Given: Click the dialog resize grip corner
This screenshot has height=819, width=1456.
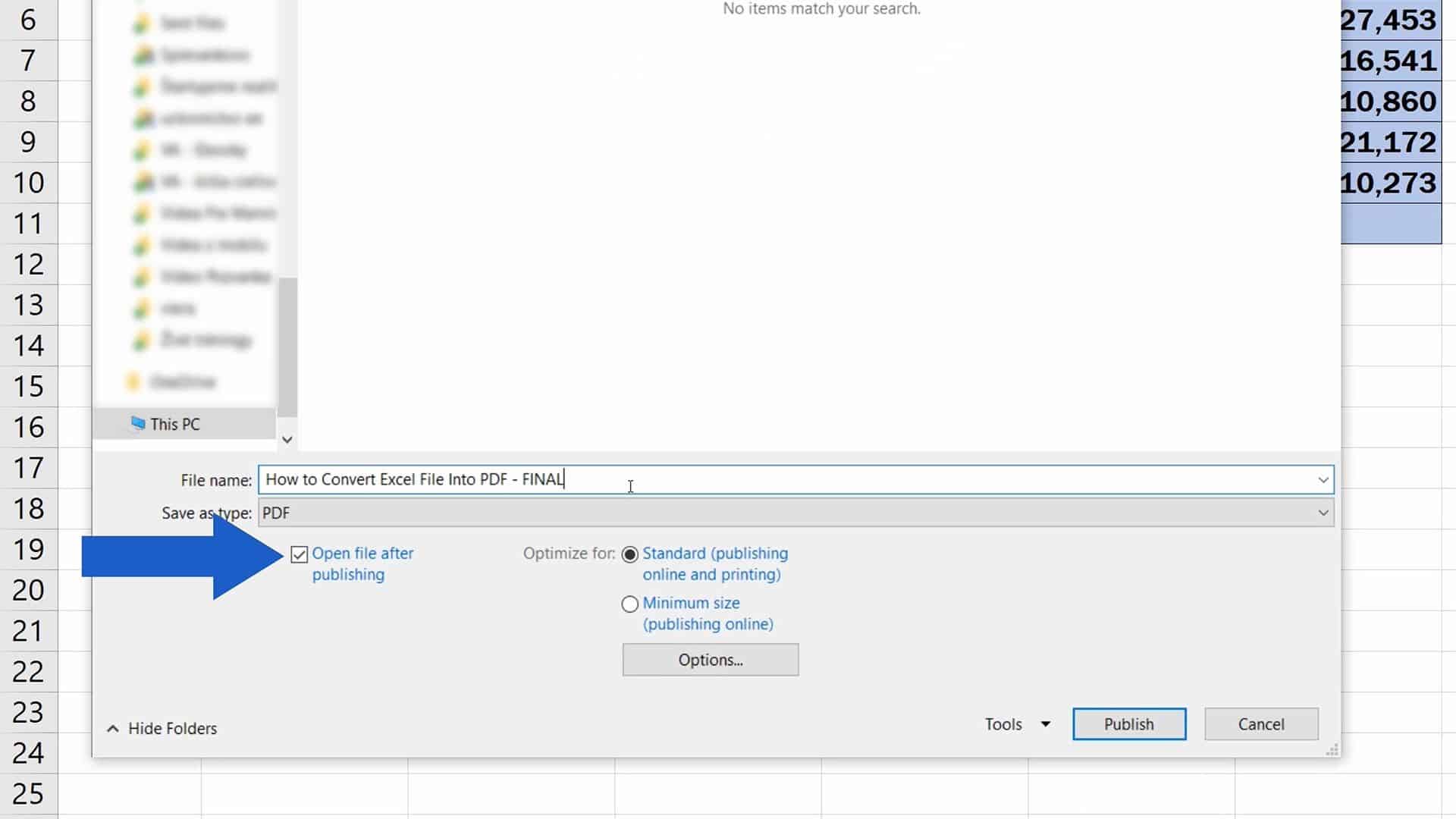Looking at the screenshot, I should click(1332, 750).
